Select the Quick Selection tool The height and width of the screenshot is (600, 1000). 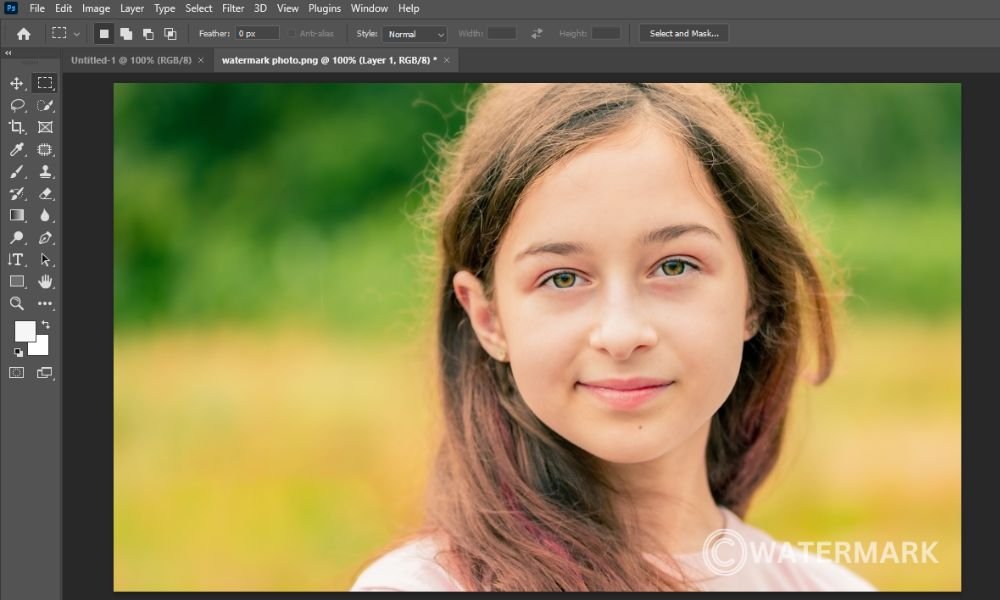[x=45, y=106]
